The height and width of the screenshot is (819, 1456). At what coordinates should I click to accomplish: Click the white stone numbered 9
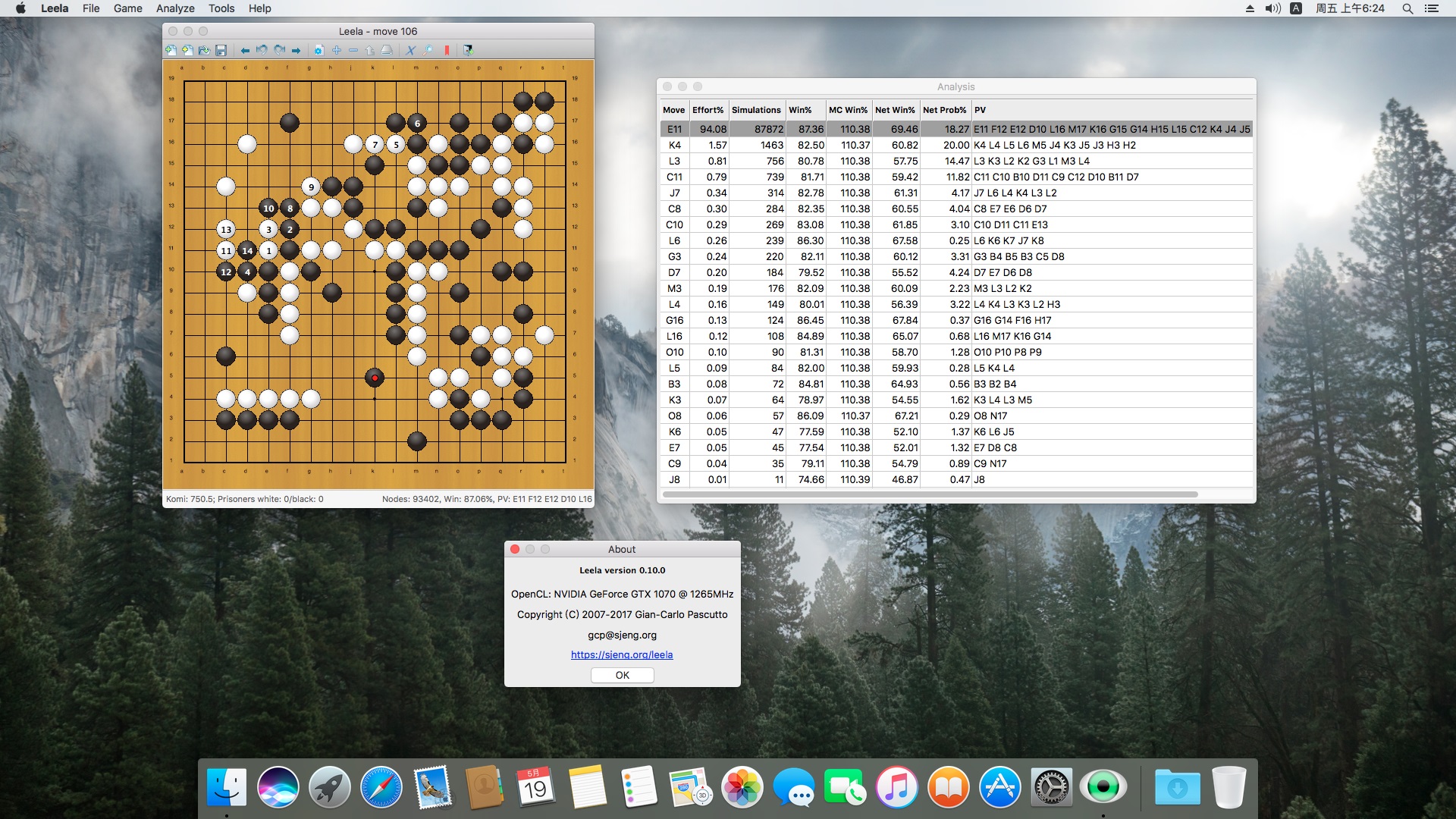pos(311,187)
